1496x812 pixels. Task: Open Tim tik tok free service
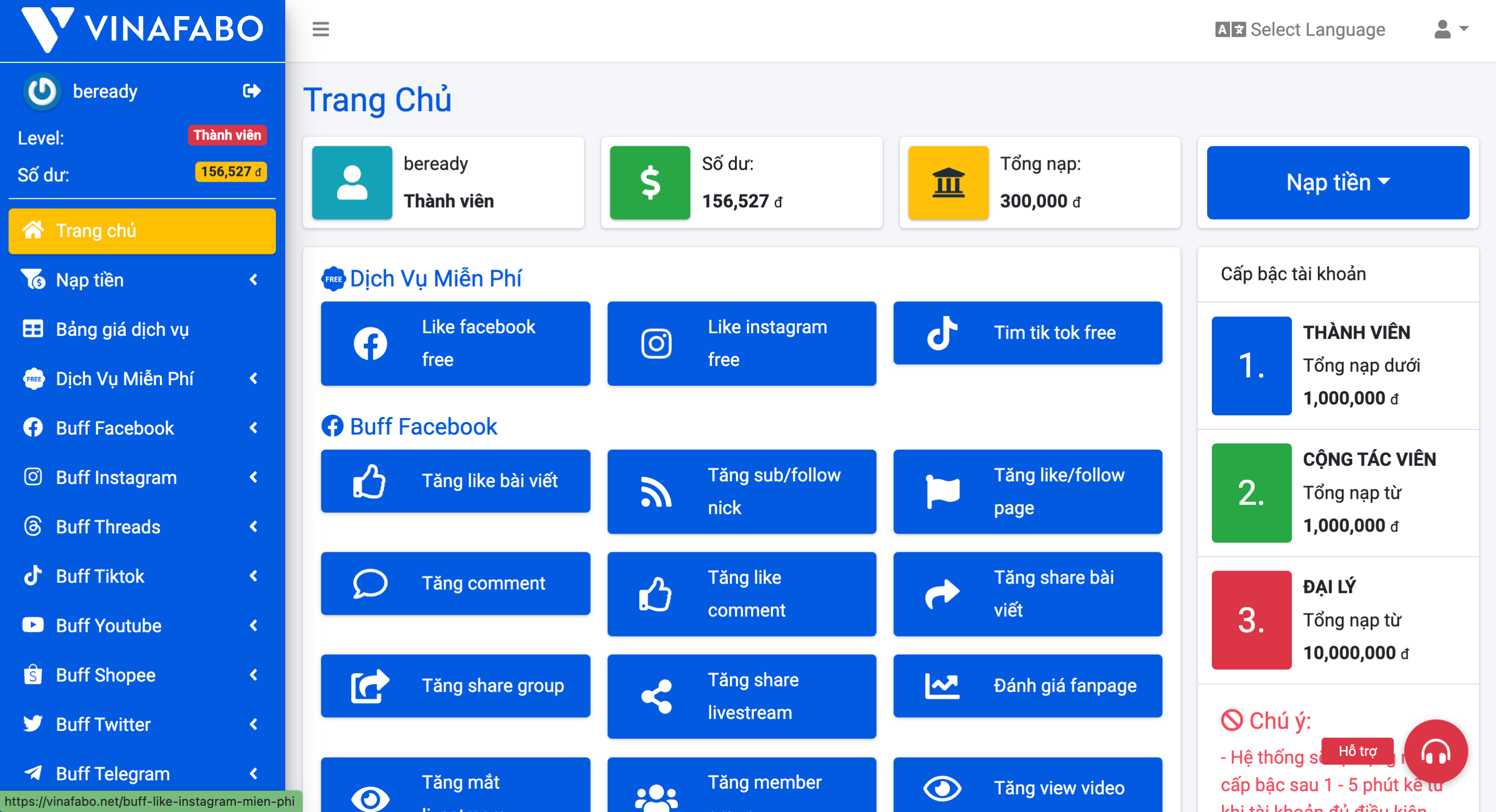[x=1027, y=333]
